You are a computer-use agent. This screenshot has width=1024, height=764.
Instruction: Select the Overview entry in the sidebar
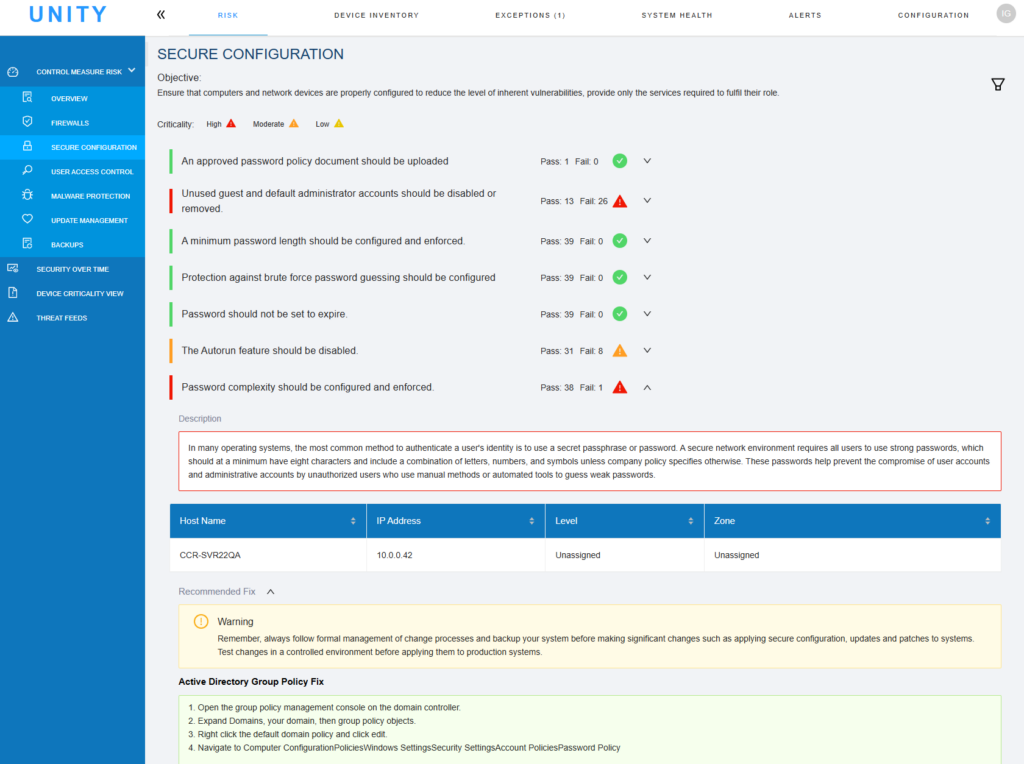(27, 98)
